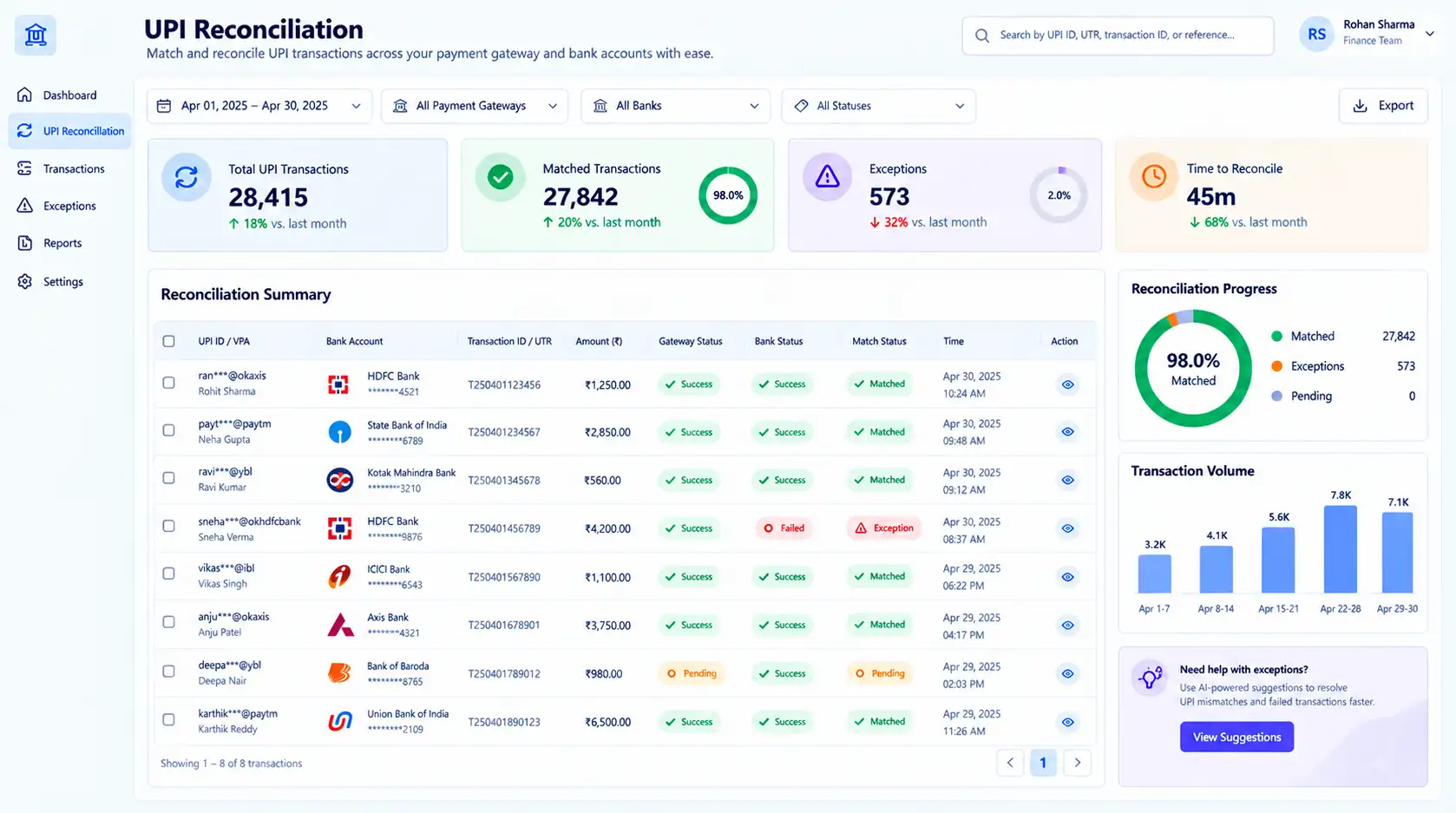This screenshot has width=1456, height=813.
Task: Click the View Suggestions button
Action: click(1236, 737)
